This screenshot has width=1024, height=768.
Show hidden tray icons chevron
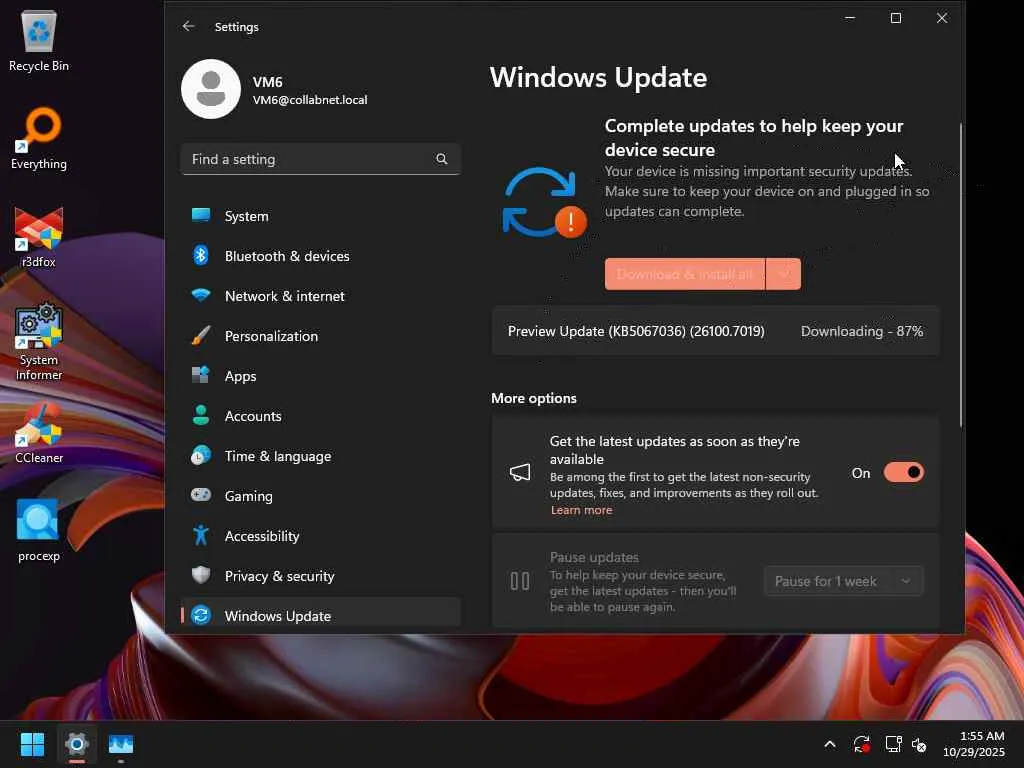tap(829, 744)
